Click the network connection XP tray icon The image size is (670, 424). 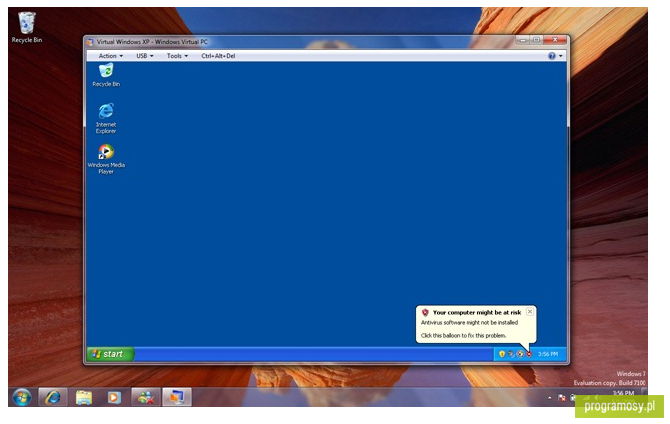coord(511,354)
